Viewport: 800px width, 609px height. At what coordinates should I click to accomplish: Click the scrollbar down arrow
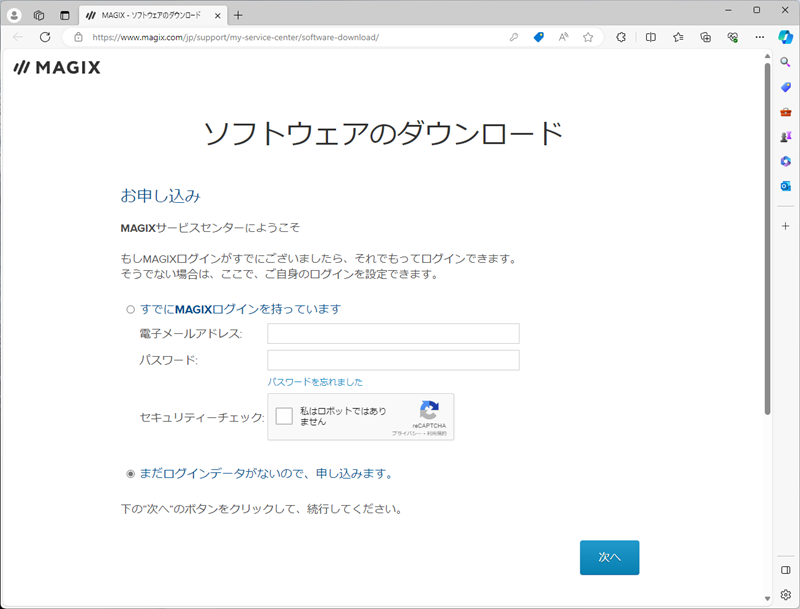pos(767,598)
